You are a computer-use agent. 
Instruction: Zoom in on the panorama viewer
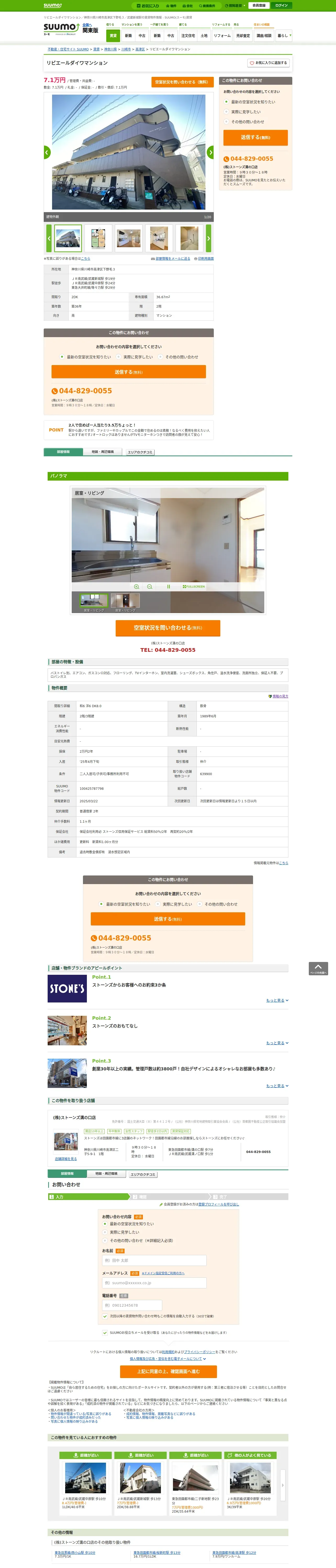137,587
